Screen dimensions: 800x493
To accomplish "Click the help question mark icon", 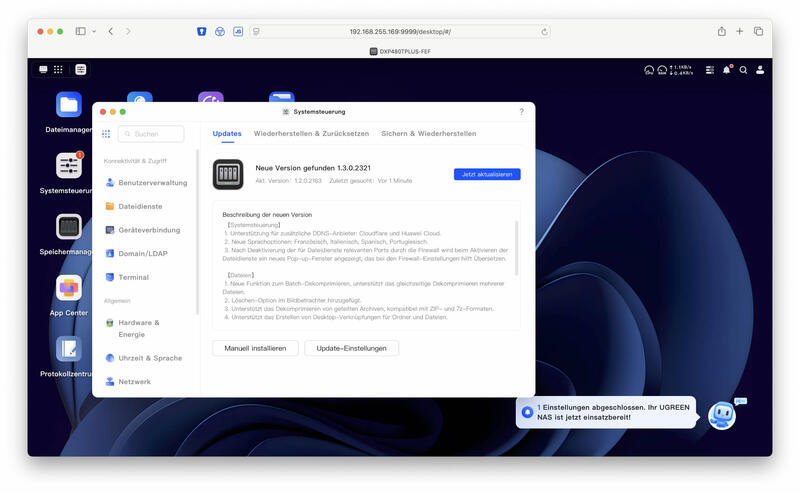I will 521,112.
